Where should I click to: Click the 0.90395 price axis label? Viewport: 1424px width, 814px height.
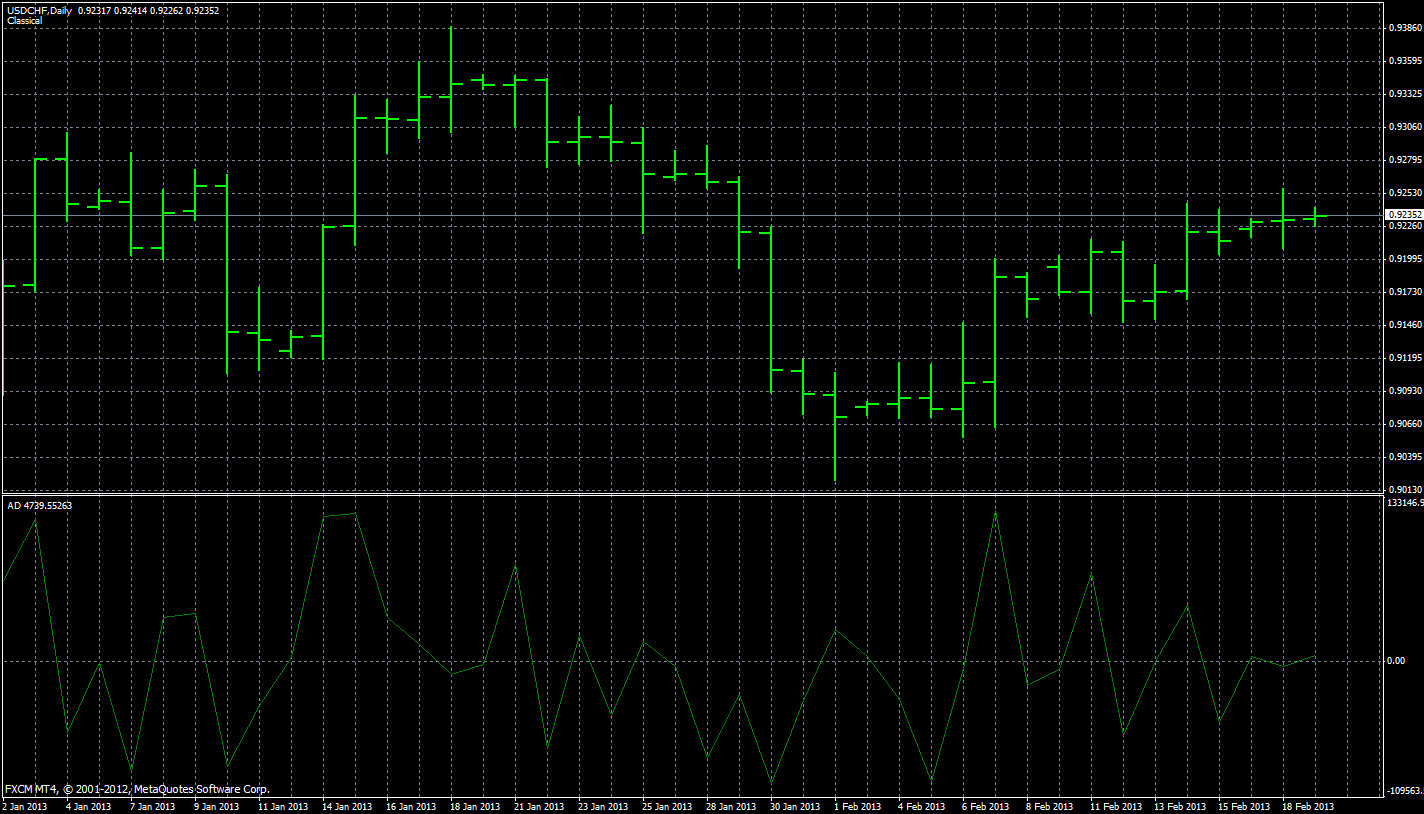pyautogui.click(x=1405, y=457)
